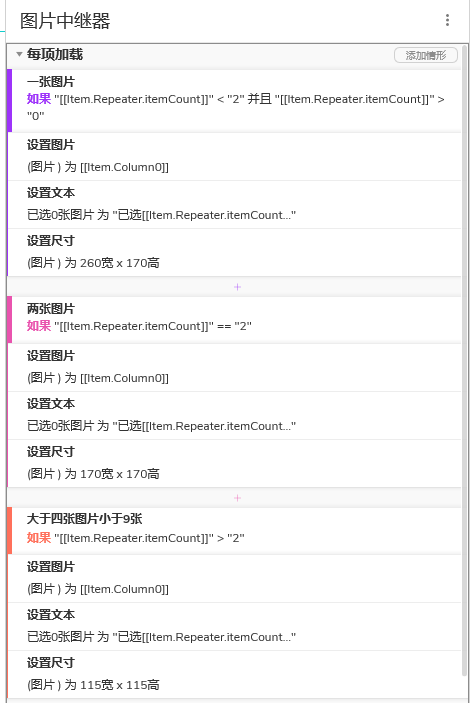
Task: Click the purple 如果 condition in 一张图片
Action: point(39,99)
